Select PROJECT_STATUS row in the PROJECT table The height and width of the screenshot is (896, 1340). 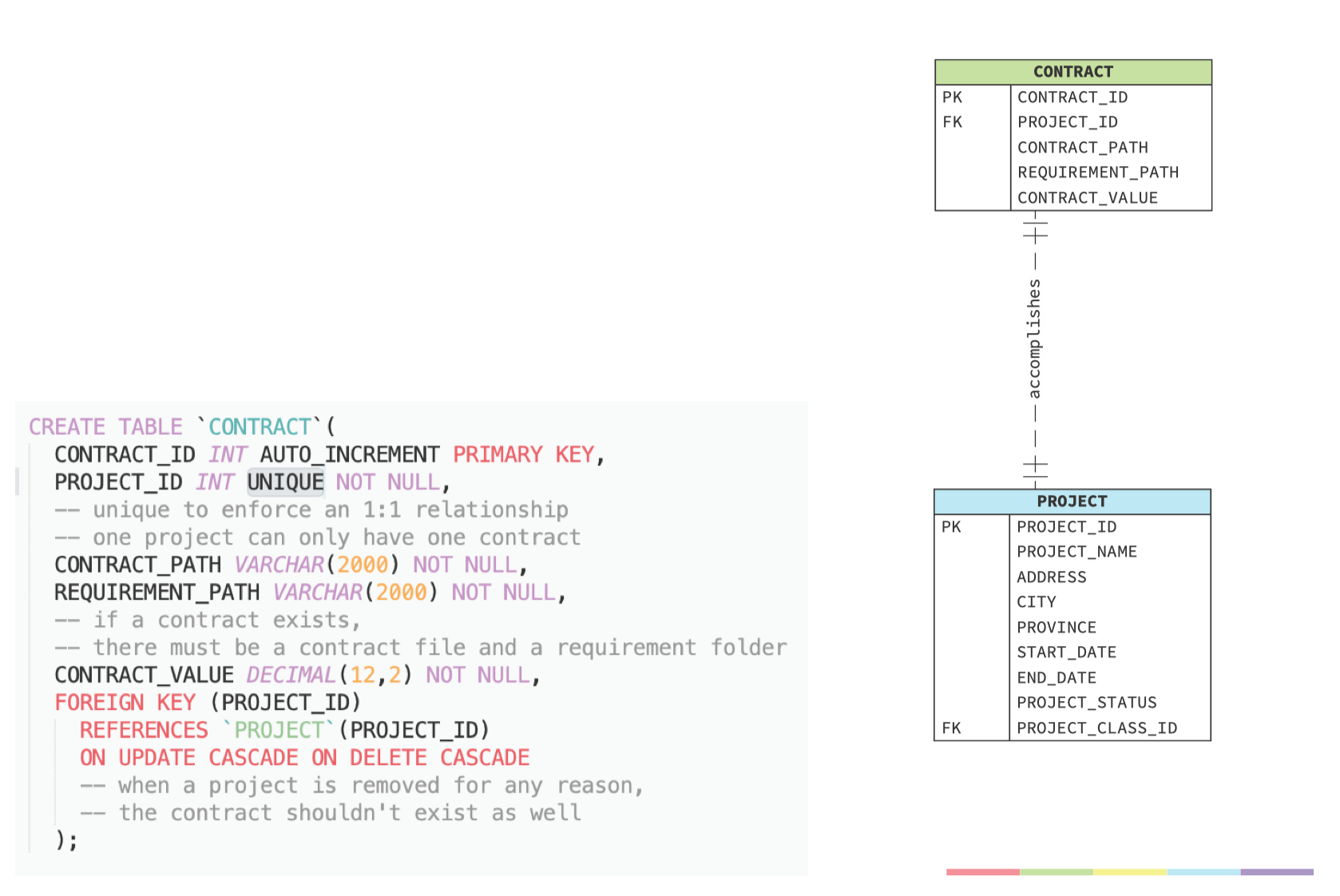[x=1086, y=703]
